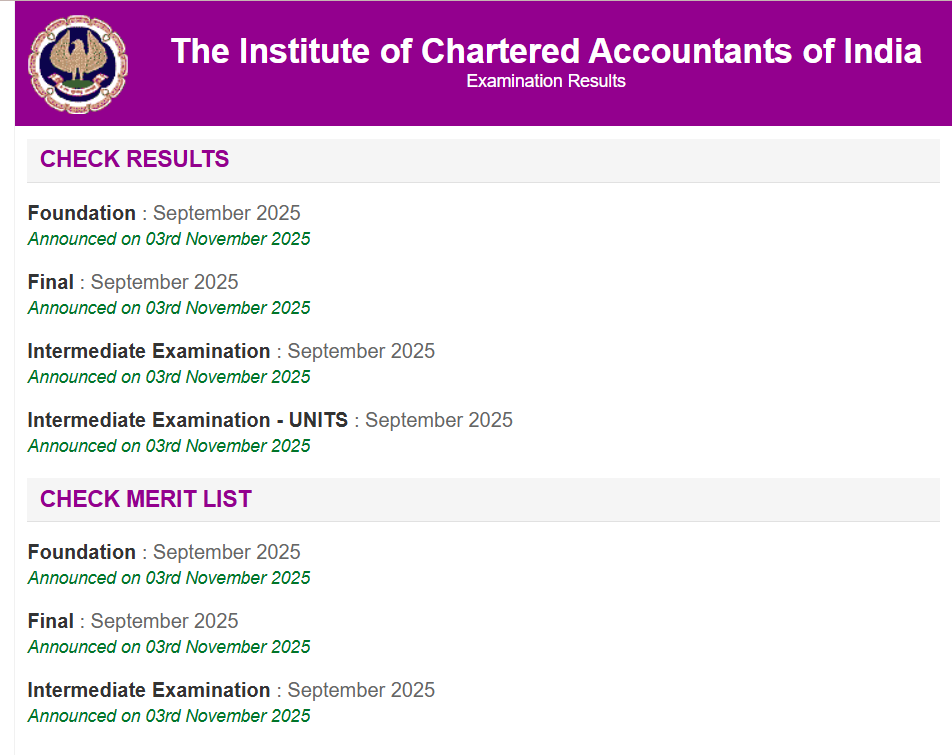952x755 pixels.
Task: Click announcement date below Intermediate Examination in Check Results
Action: [169, 377]
